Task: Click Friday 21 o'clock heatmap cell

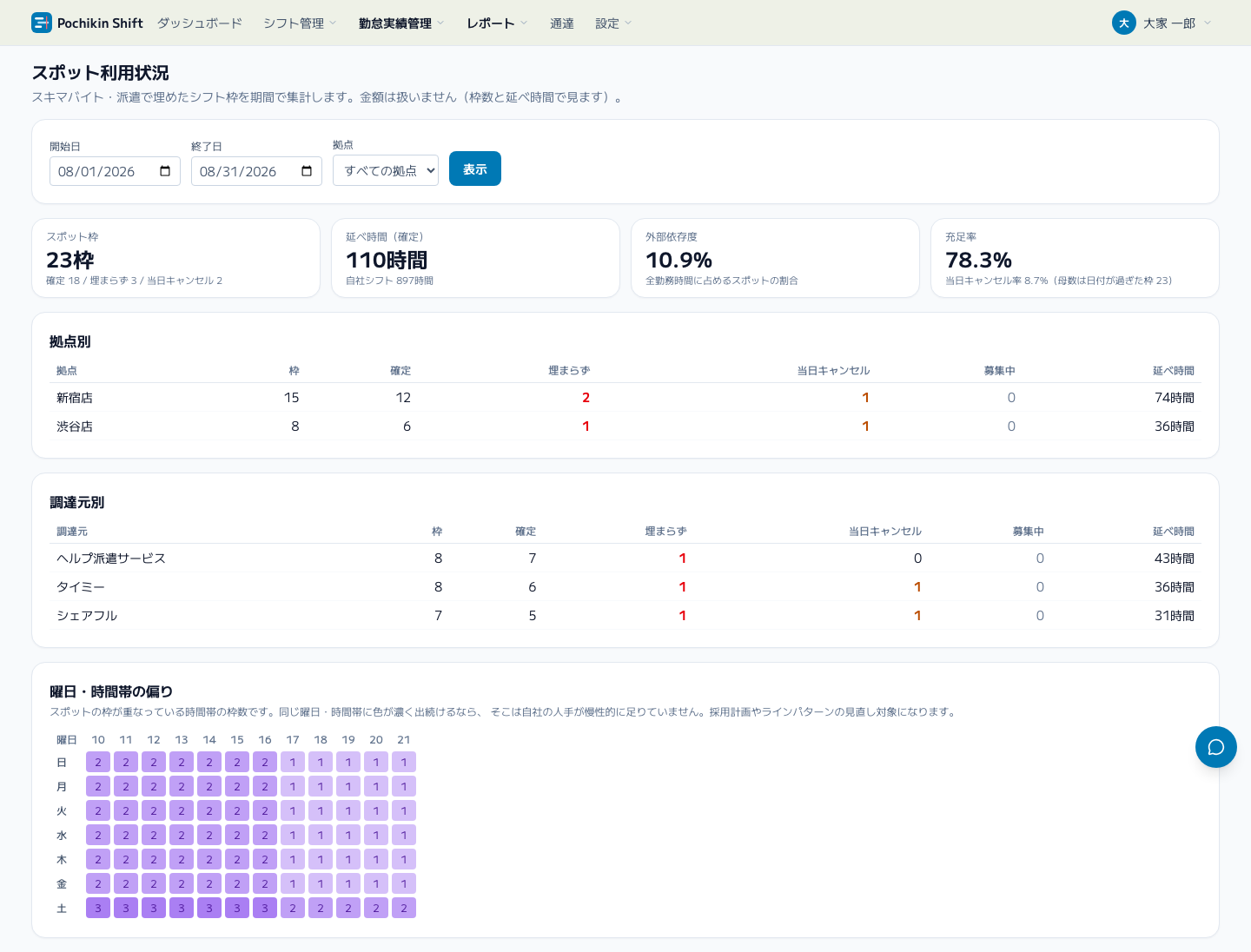Action: pos(404,883)
